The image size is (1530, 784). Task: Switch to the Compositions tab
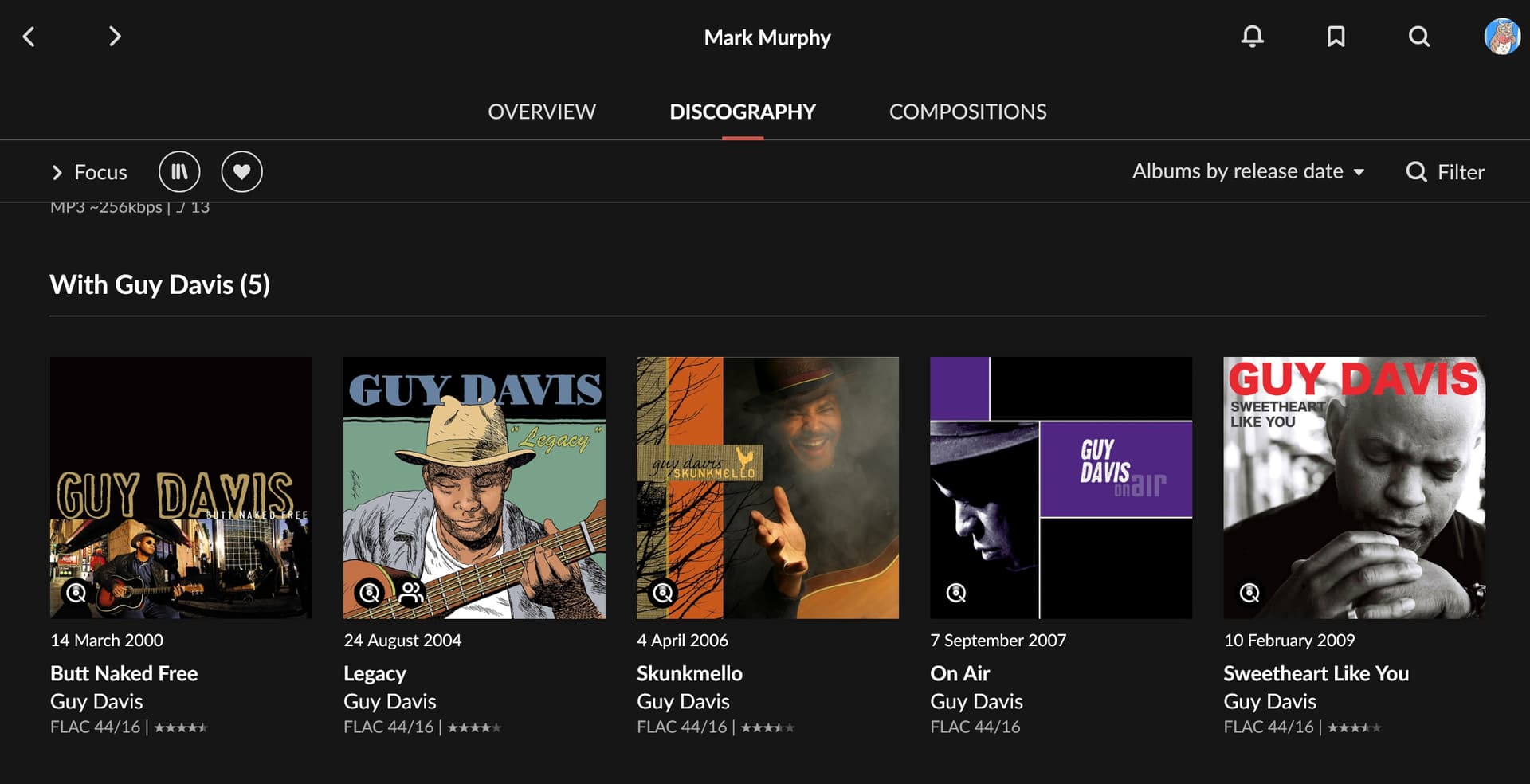pos(968,112)
